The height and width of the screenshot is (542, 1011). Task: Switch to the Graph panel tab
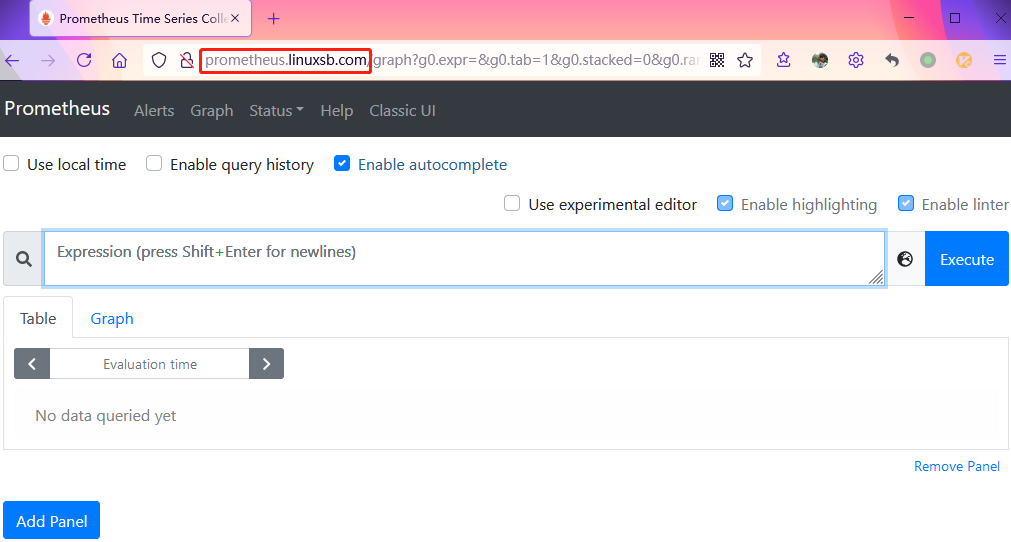112,318
